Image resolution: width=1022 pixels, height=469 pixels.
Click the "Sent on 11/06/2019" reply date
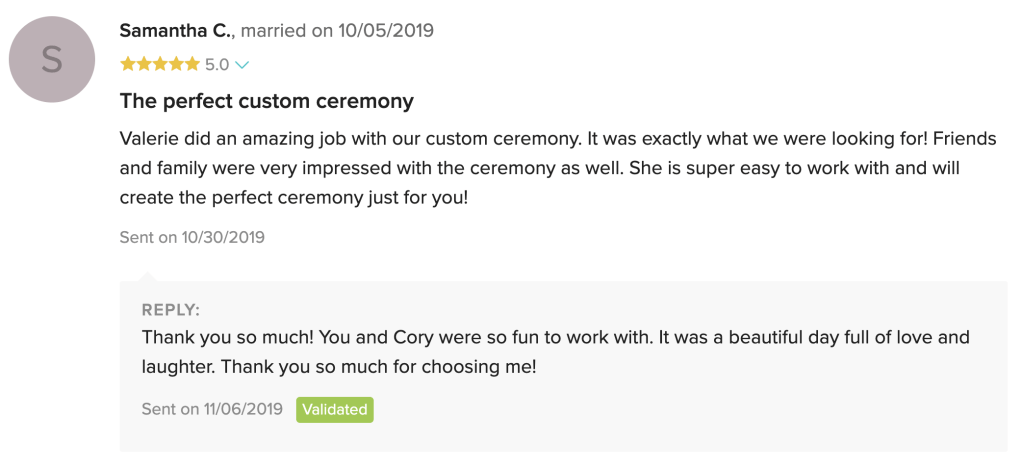click(212, 409)
